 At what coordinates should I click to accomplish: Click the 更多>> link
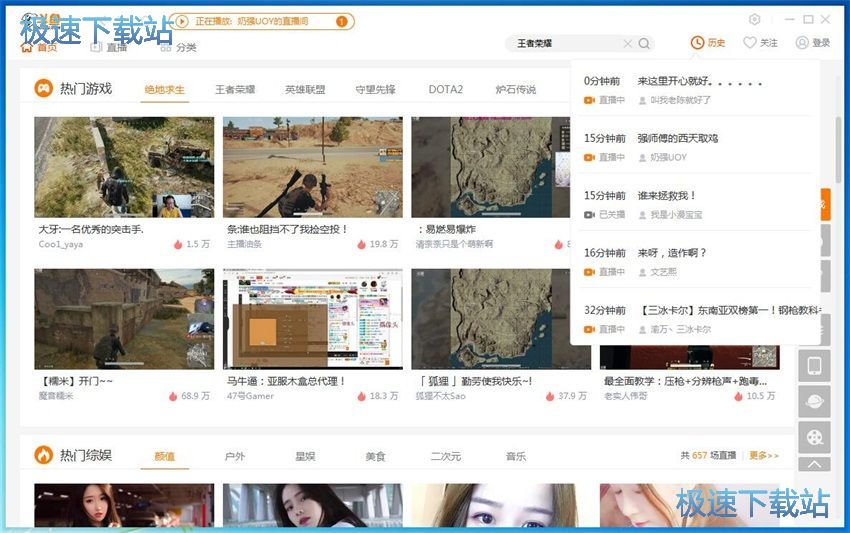[x=764, y=455]
